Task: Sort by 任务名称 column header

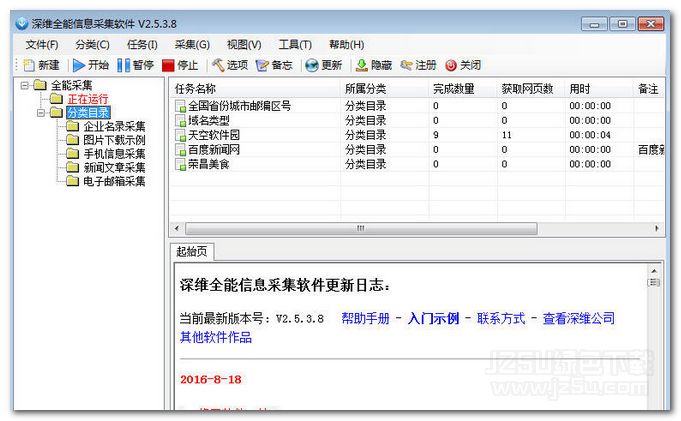Action: [255, 89]
